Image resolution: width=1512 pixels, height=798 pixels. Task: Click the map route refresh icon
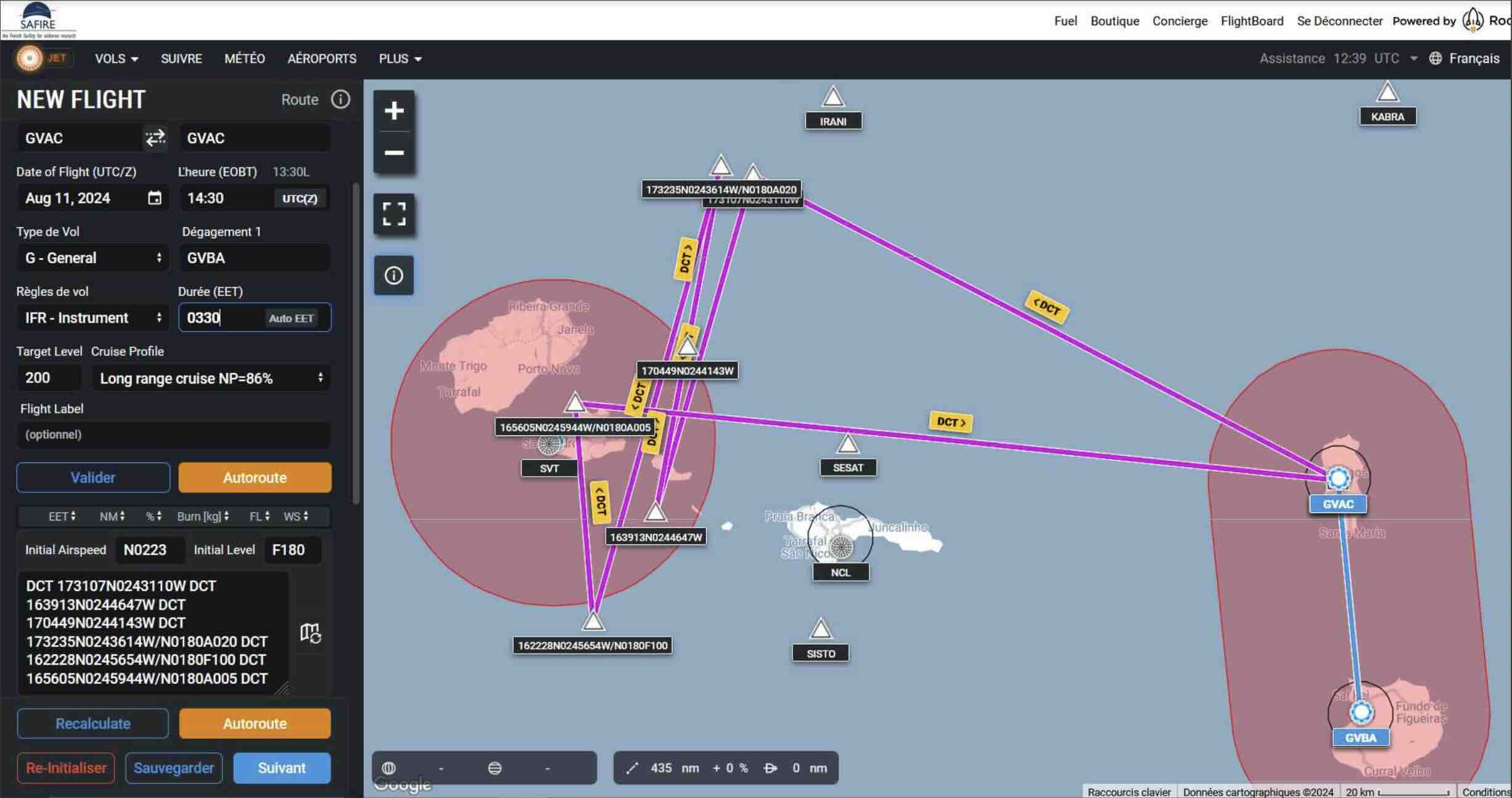tap(310, 633)
